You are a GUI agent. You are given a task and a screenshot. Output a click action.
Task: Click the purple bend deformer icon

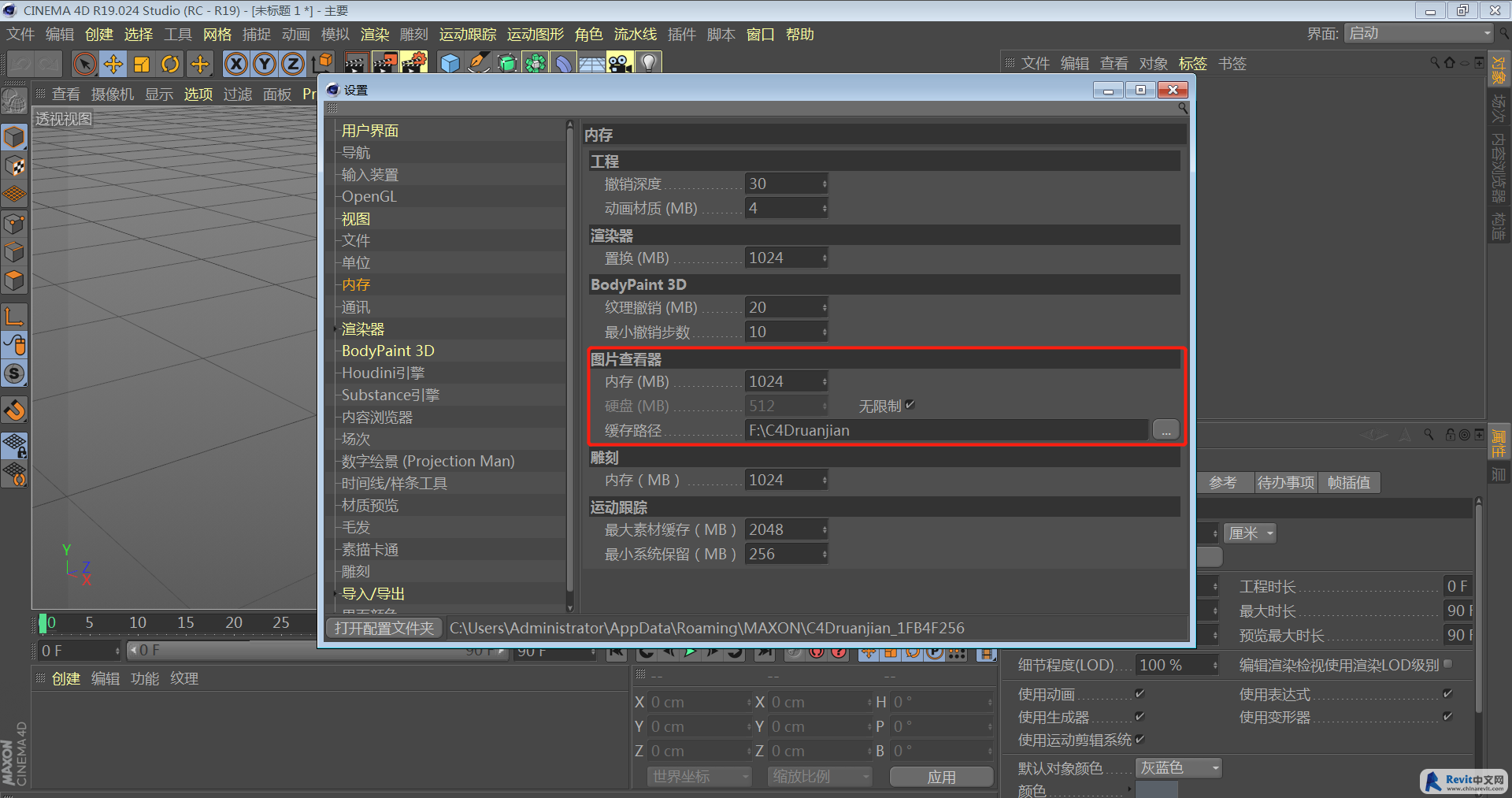point(564,63)
